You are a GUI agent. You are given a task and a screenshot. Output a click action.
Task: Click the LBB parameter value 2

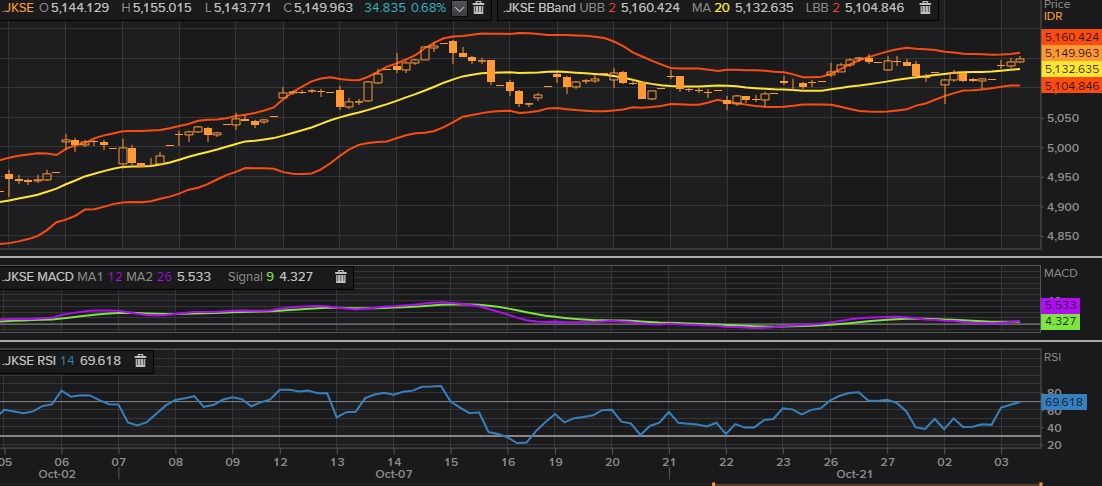836,8
